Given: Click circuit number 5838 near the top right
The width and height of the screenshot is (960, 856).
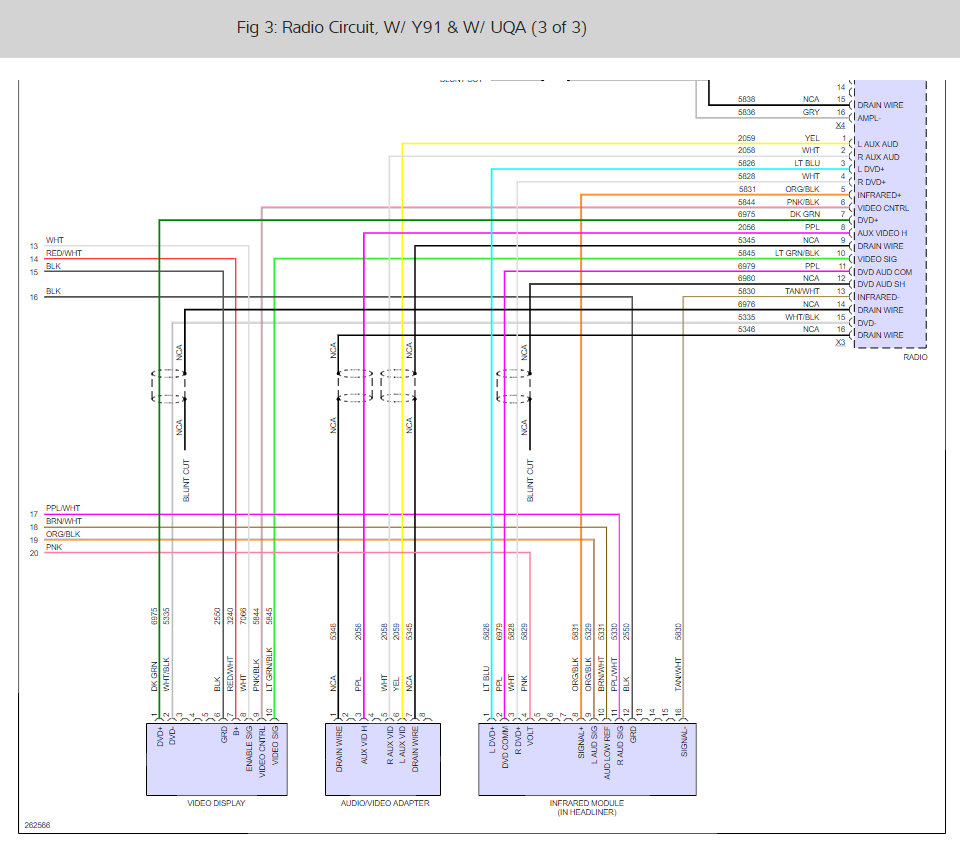Looking at the screenshot, I should 746,99.
